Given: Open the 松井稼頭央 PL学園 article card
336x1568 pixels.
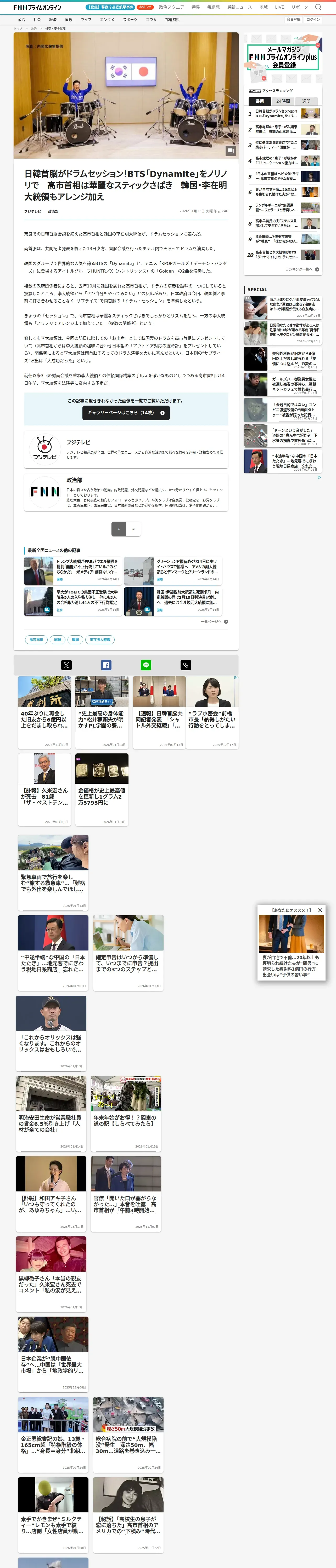Looking at the screenshot, I should (x=102, y=712).
